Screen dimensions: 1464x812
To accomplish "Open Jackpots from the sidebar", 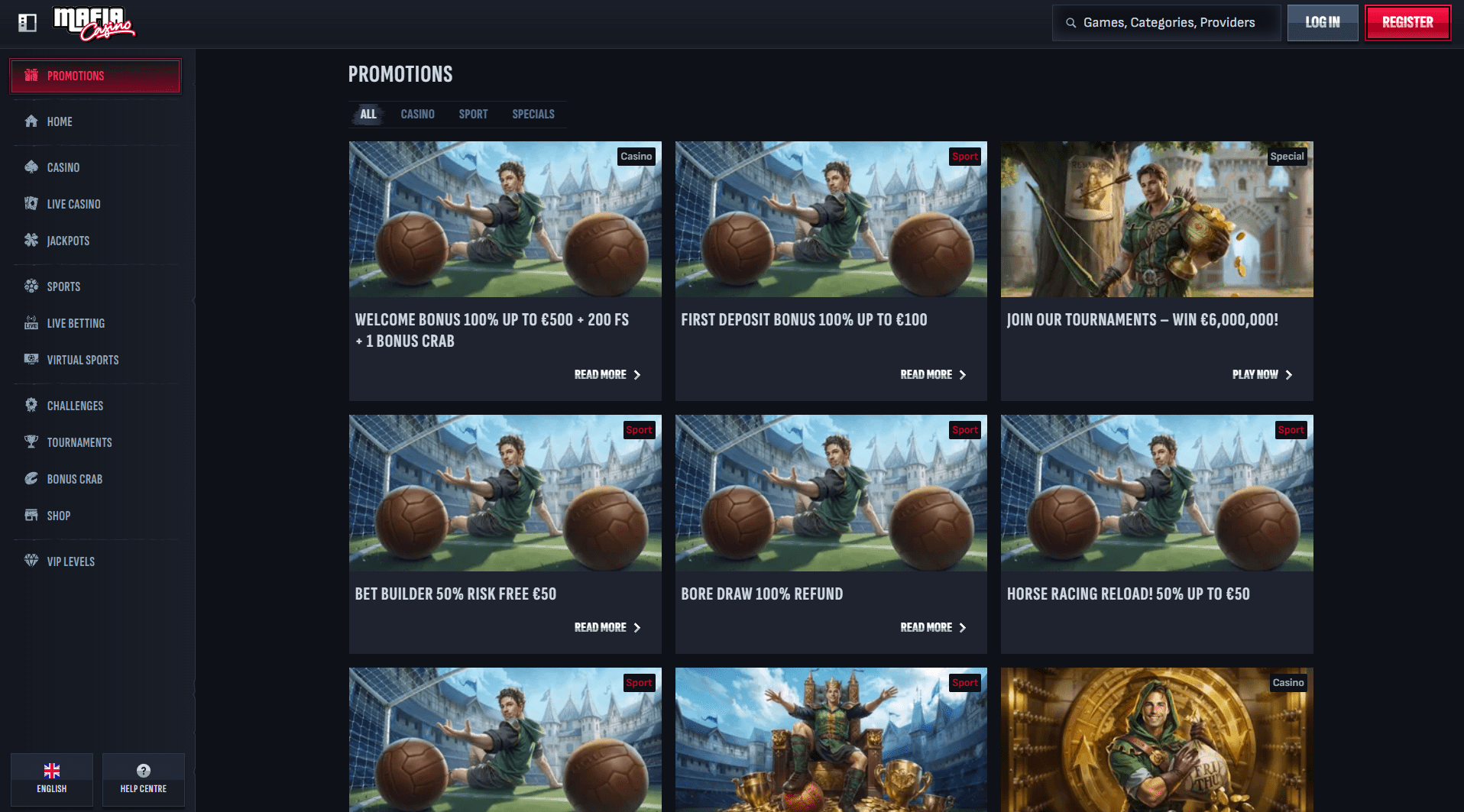I will (x=96, y=241).
